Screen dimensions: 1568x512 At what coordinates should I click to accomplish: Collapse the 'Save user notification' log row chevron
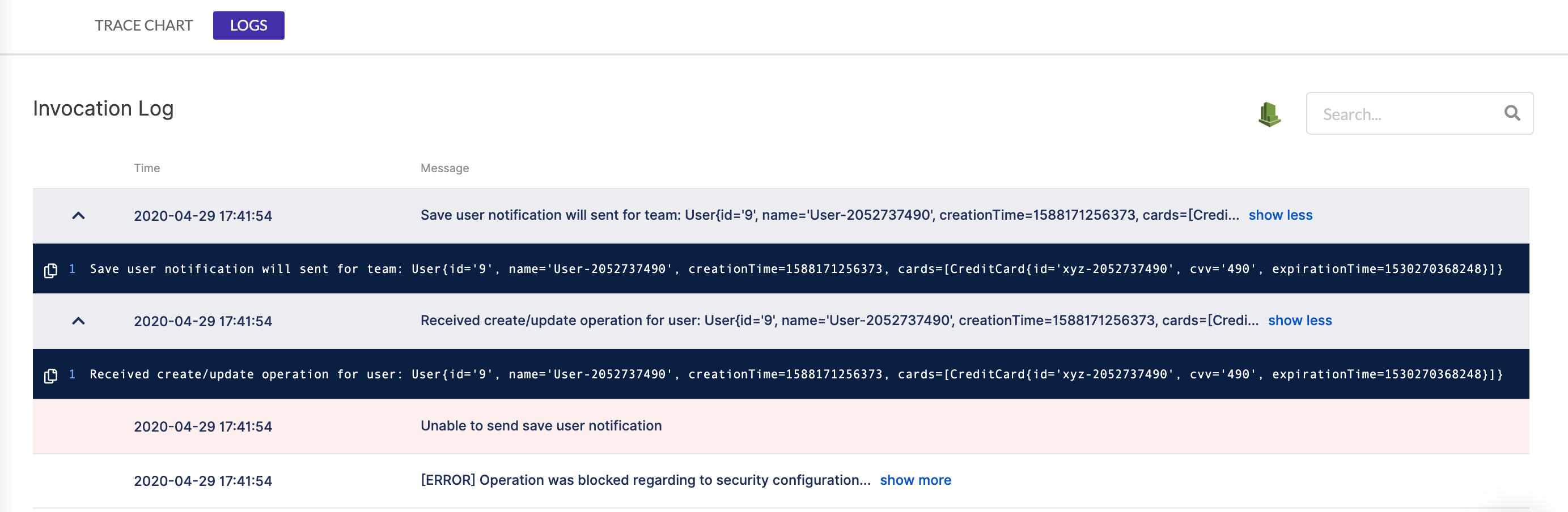click(x=79, y=216)
